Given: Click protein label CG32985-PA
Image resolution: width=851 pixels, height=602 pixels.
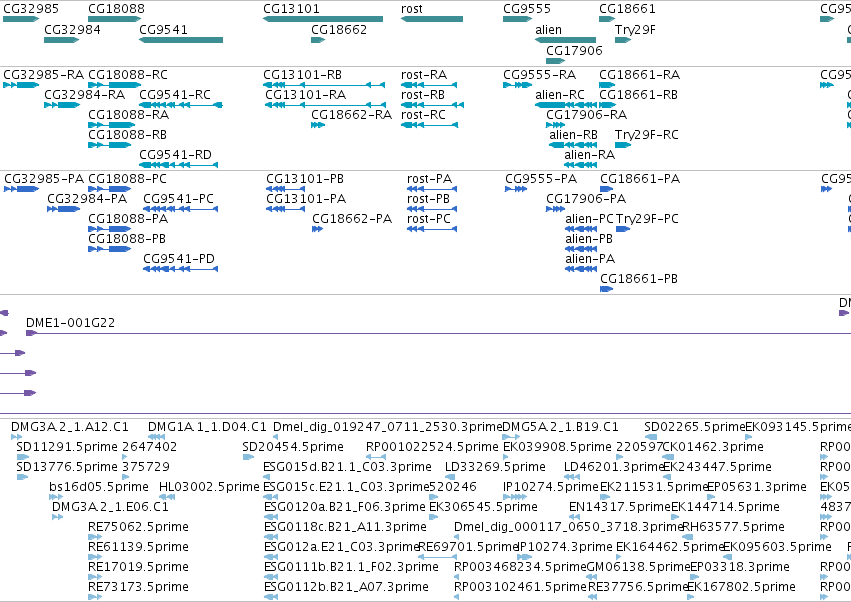Looking at the screenshot, I should click(x=44, y=179).
